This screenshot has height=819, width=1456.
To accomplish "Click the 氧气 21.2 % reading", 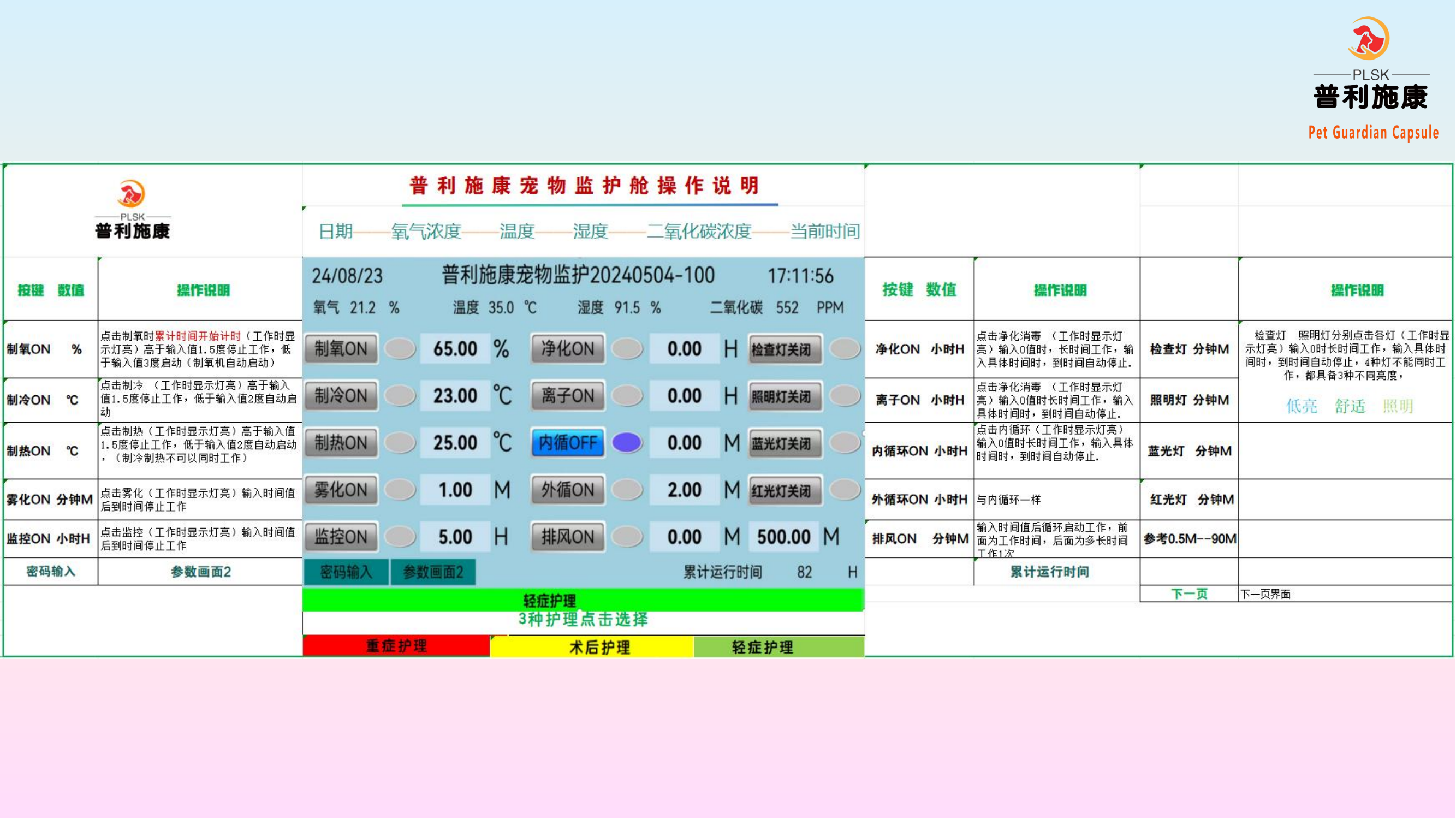I will click(x=356, y=307).
